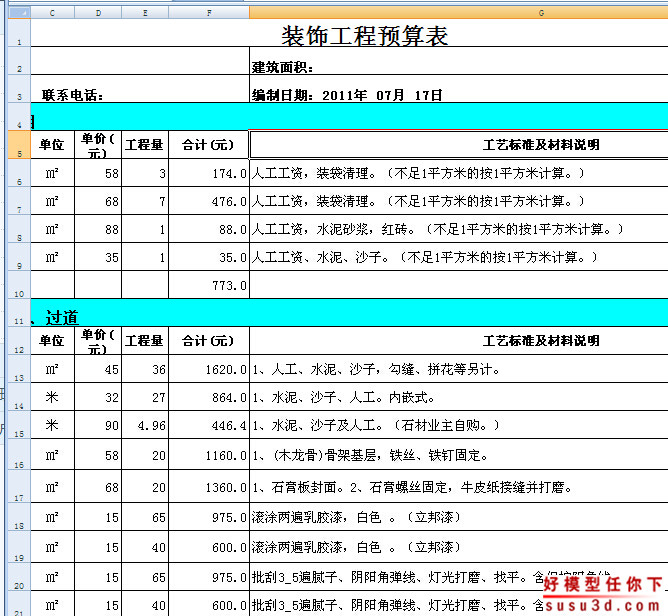Viewport: 668px width, 616px height.
Task: Select column D header
Action: point(98,13)
